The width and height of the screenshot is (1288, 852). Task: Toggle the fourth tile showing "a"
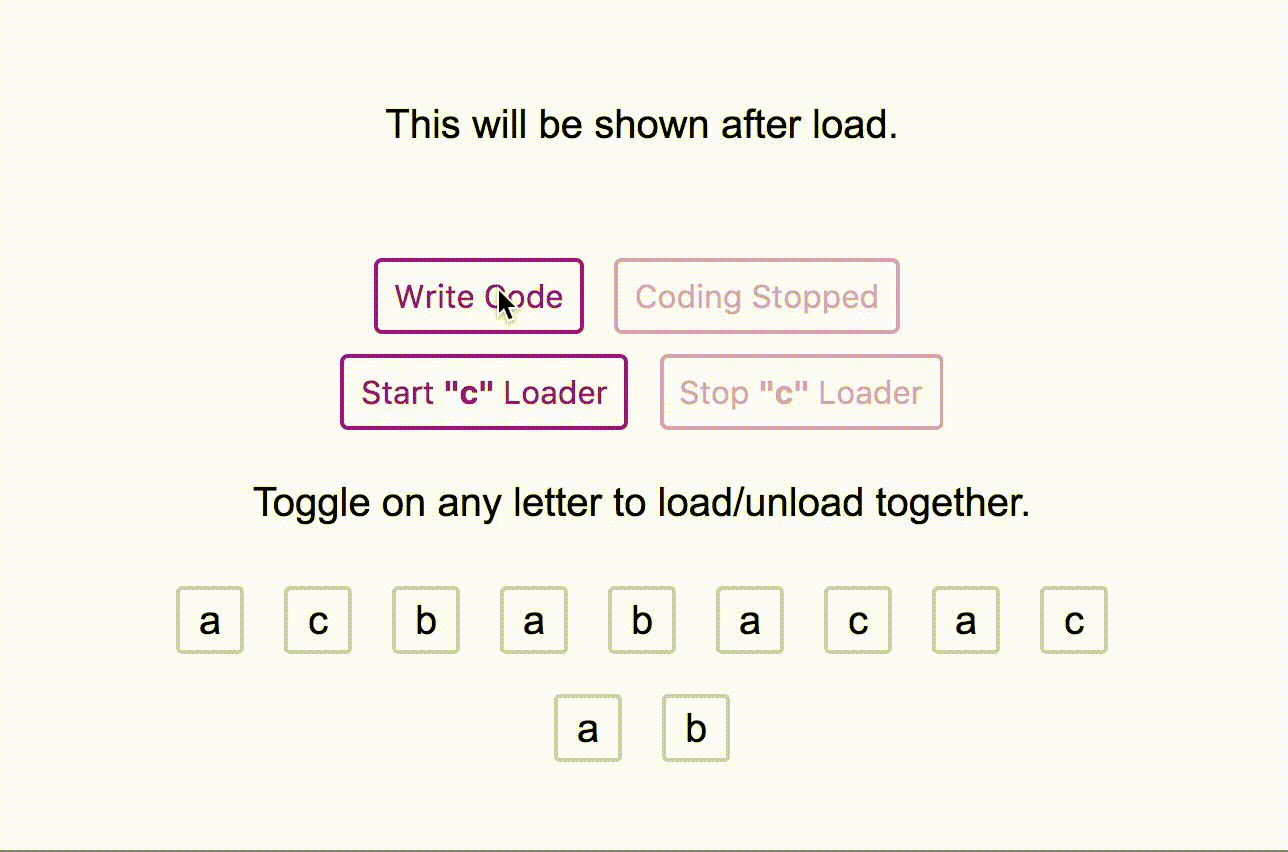click(x=533, y=620)
